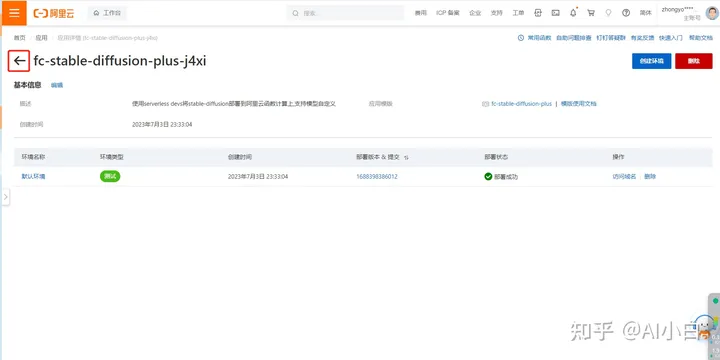The width and height of the screenshot is (720, 360).
Task: Click the icon left of Cloud Shell
Action: point(538,13)
